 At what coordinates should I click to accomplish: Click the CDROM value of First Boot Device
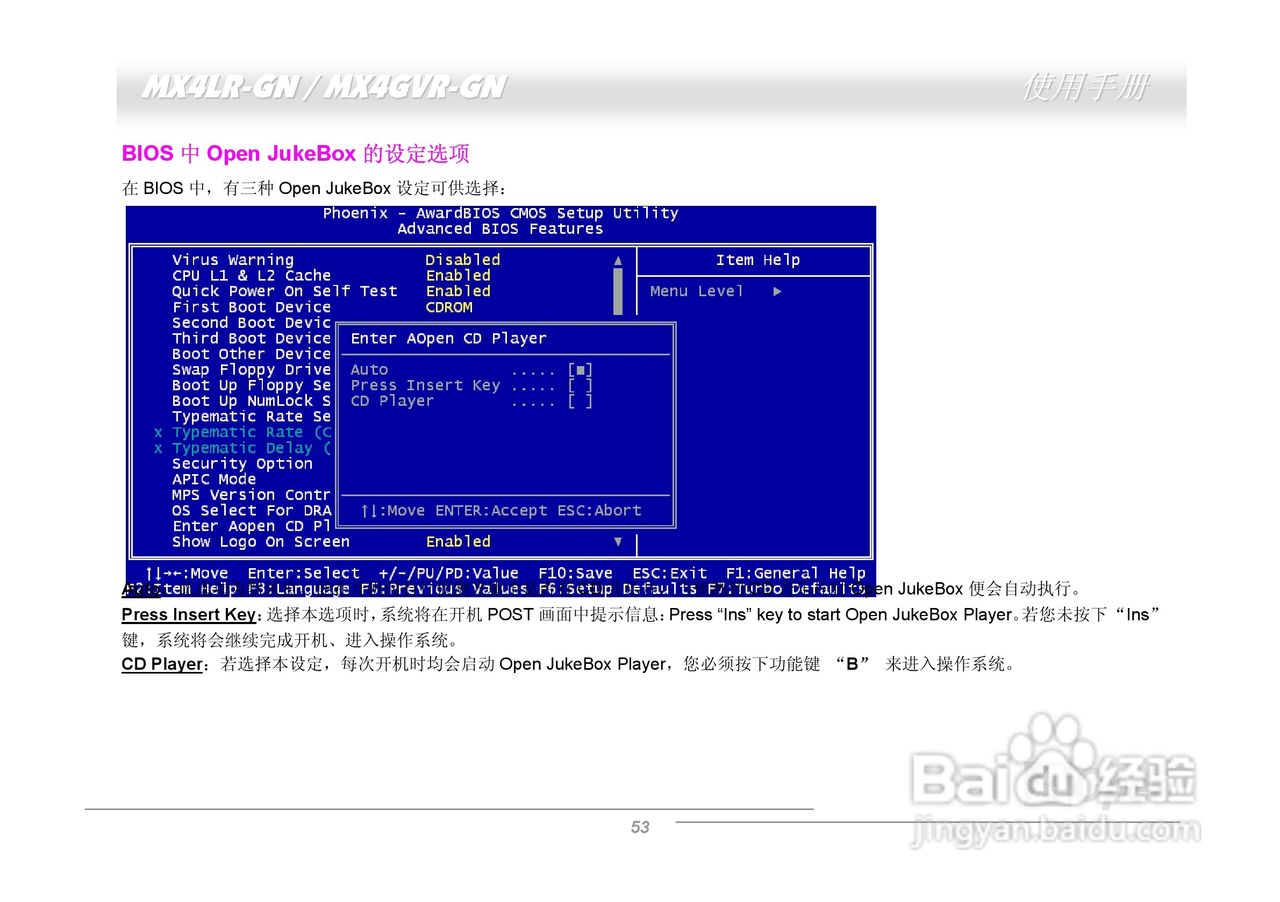[x=449, y=307]
